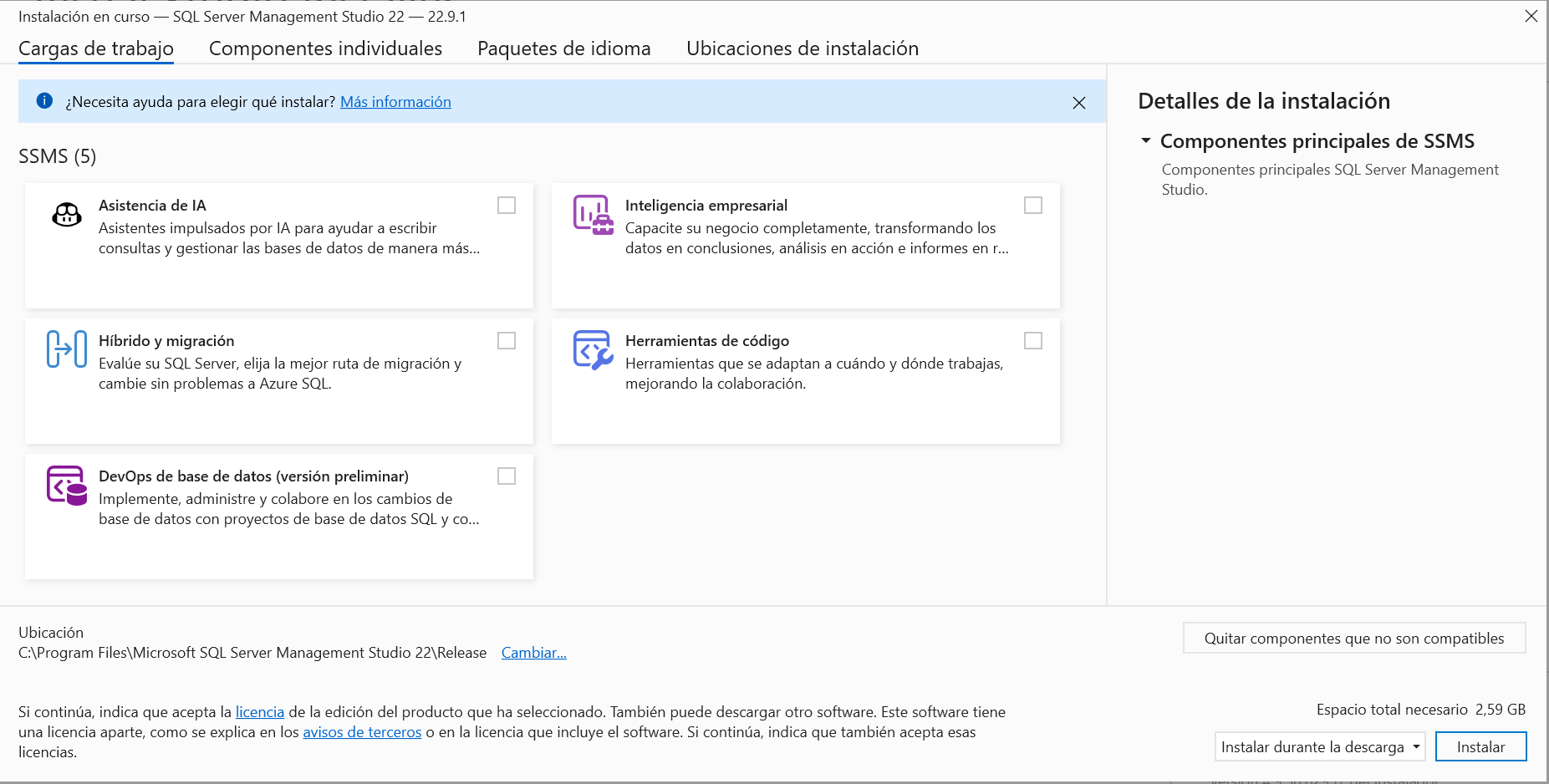Click the Asistencia de IA title
This screenshot has height=784, width=1549.
(152, 206)
